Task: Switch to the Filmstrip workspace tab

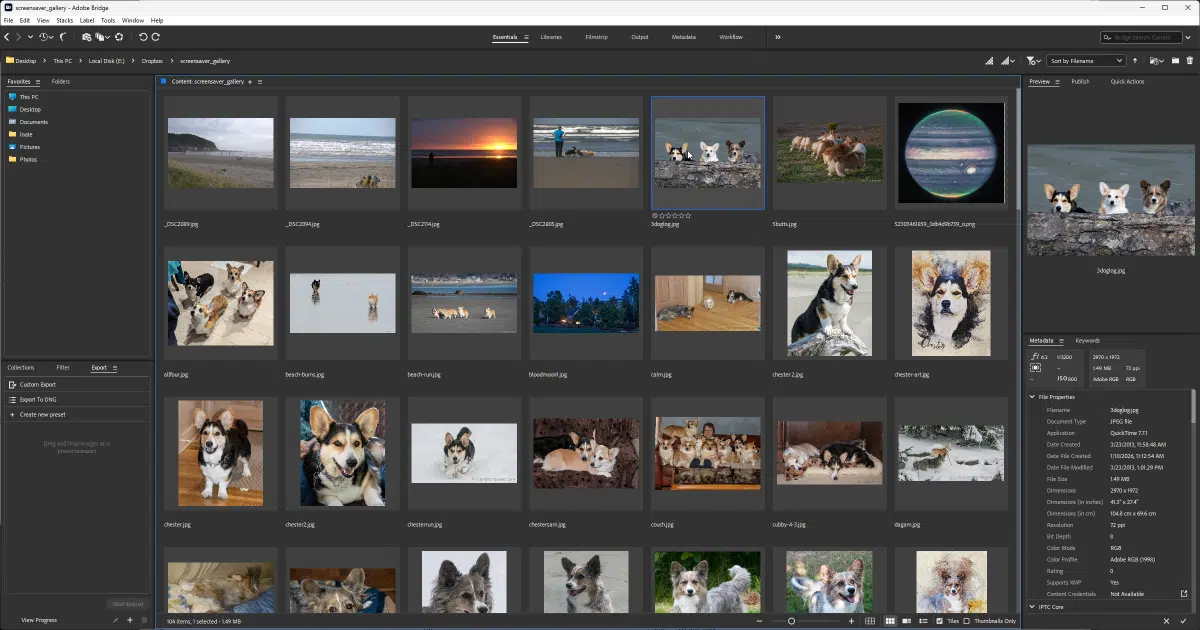Action: (x=596, y=37)
